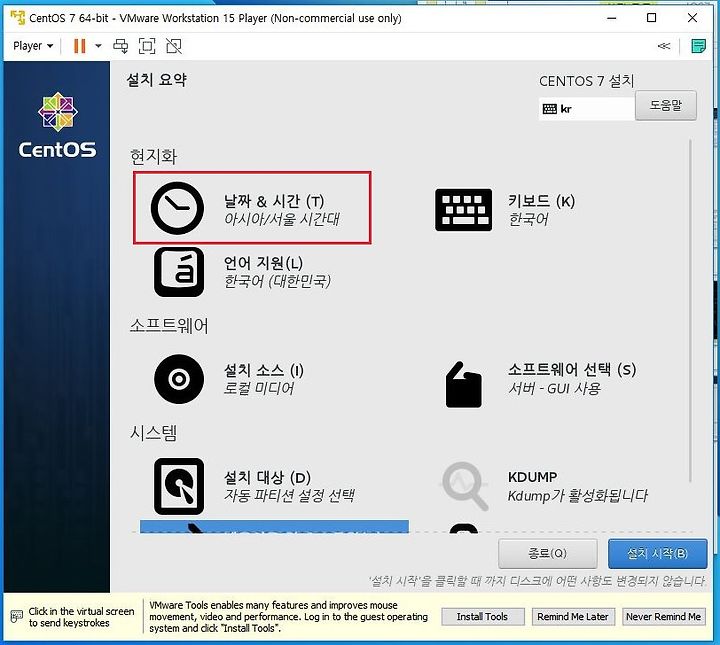Click 설치 대상 (D) label
Image resolution: width=720 pixels, height=645 pixels.
[x=267, y=477]
